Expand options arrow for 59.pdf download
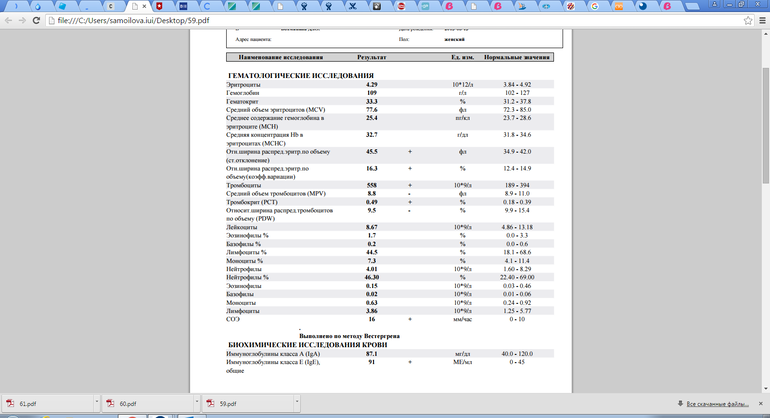Viewport: 770px width, 418px height. click(296, 404)
